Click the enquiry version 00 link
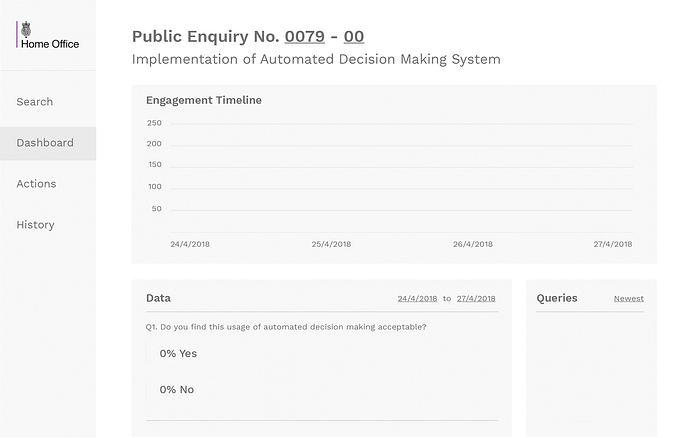Screen dimensions: 700x438 pos(354,37)
